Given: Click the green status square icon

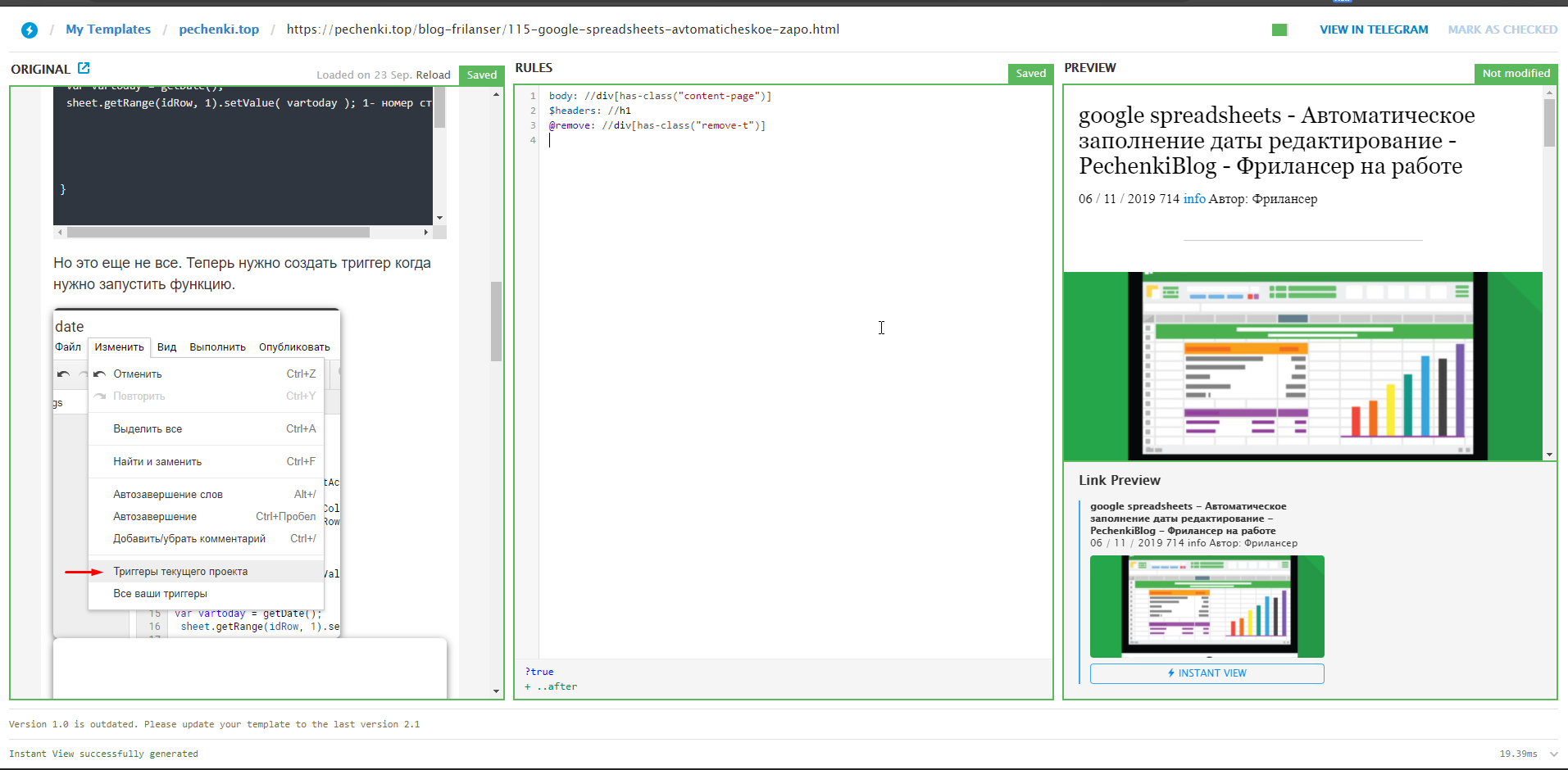Looking at the screenshot, I should click(x=1279, y=29).
